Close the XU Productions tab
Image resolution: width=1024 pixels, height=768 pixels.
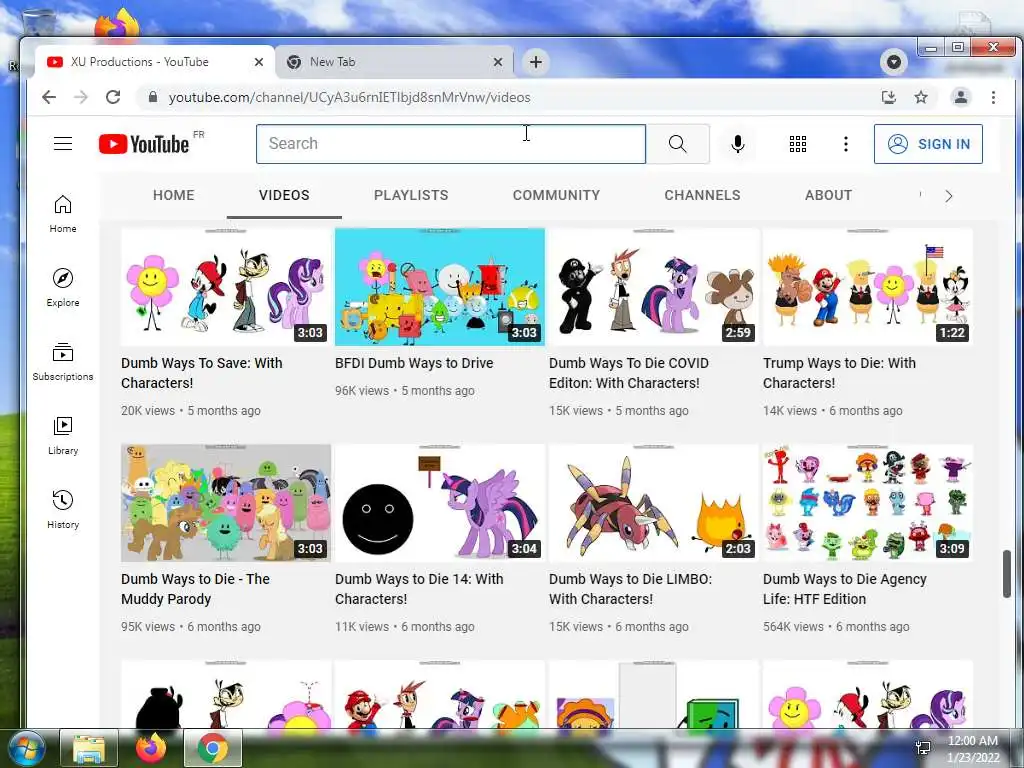pyautogui.click(x=259, y=62)
